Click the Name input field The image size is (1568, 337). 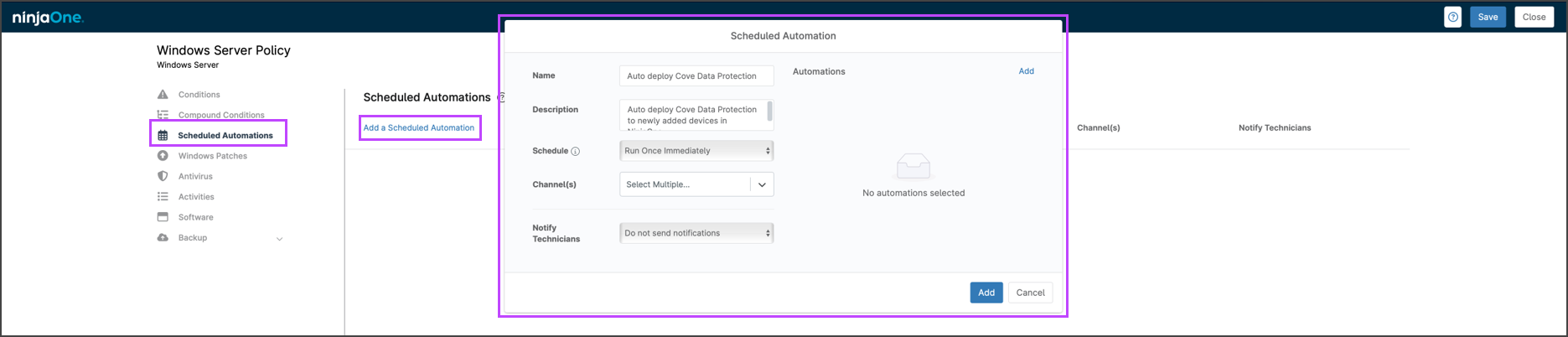coord(696,76)
